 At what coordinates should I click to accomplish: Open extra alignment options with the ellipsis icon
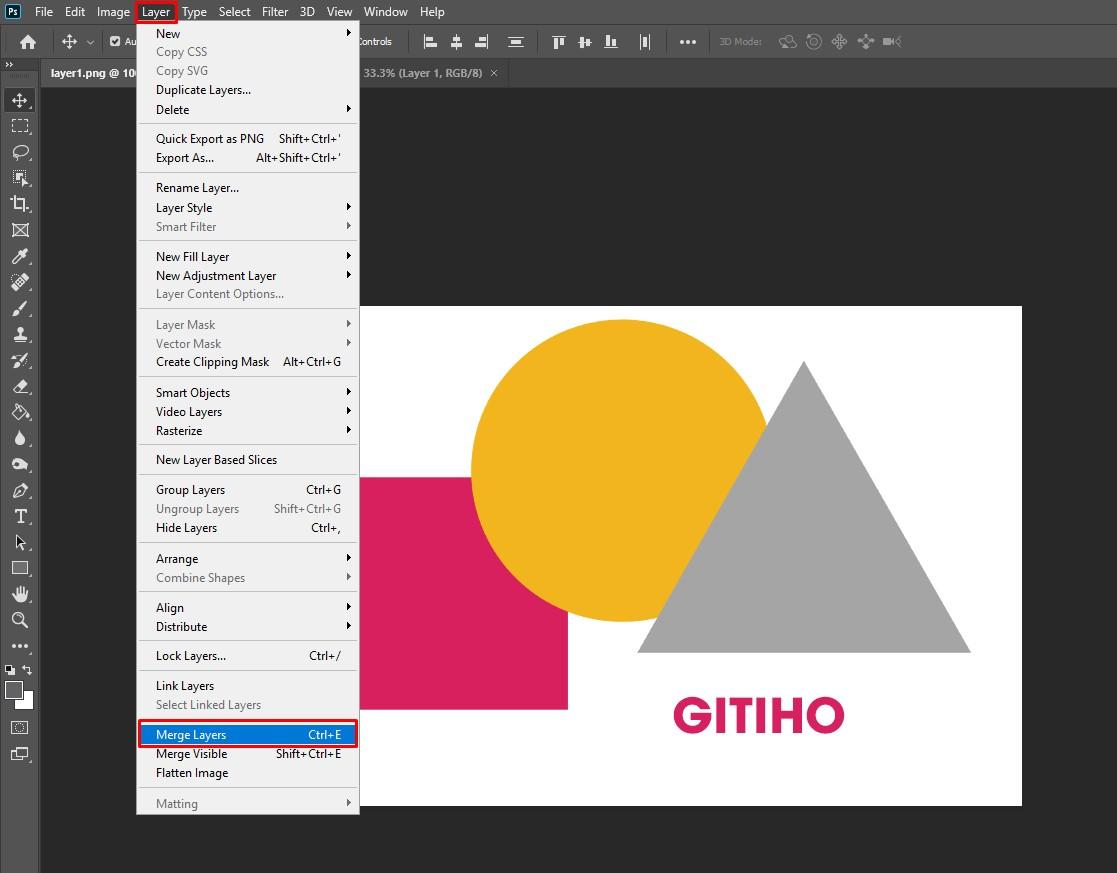click(688, 41)
